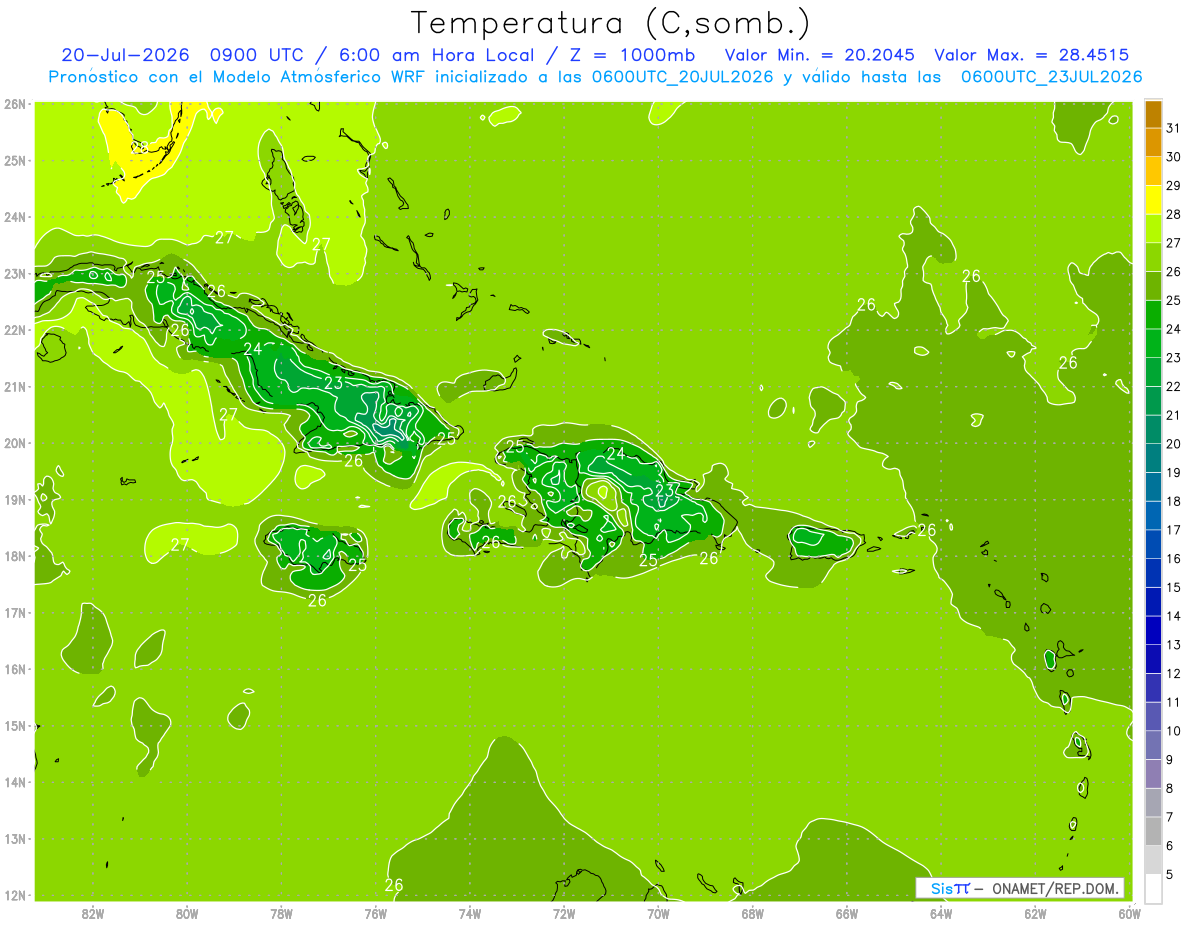The width and height of the screenshot is (1200, 927).
Task: Click the '74W' longitude axis label
Action: pyautogui.click(x=470, y=913)
